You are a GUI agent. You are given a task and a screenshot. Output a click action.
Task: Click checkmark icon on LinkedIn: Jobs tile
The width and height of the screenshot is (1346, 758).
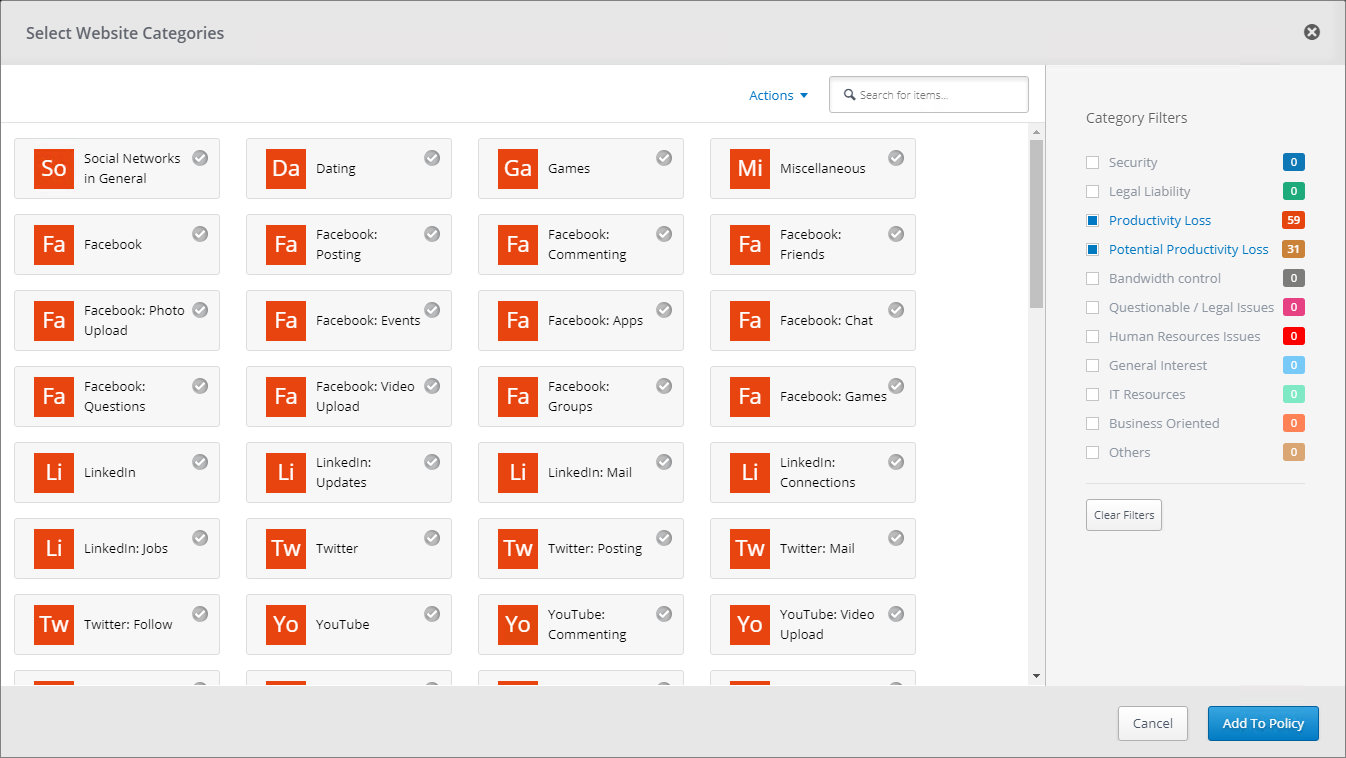[x=200, y=538]
